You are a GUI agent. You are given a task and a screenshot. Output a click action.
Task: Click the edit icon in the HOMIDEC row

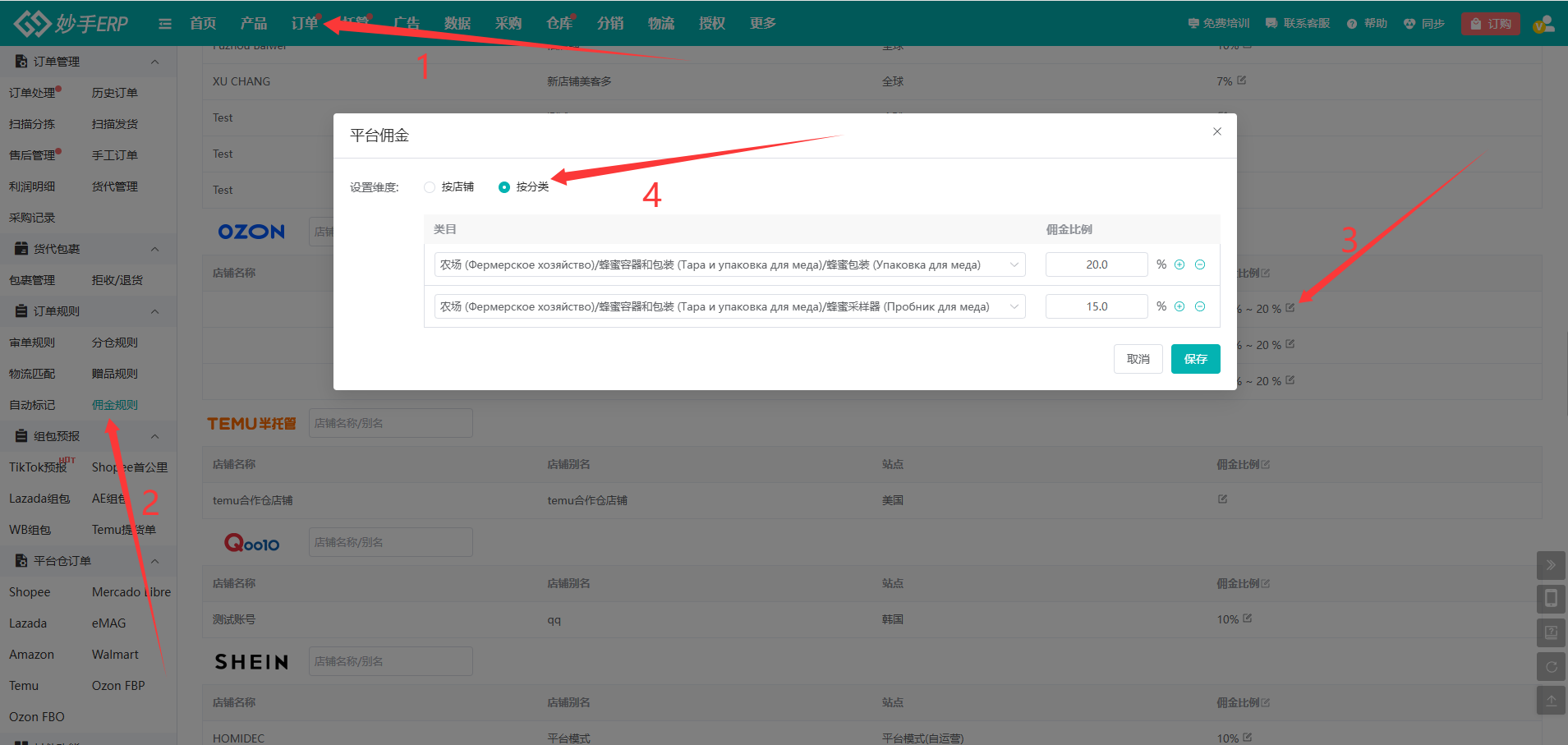tap(1248, 737)
